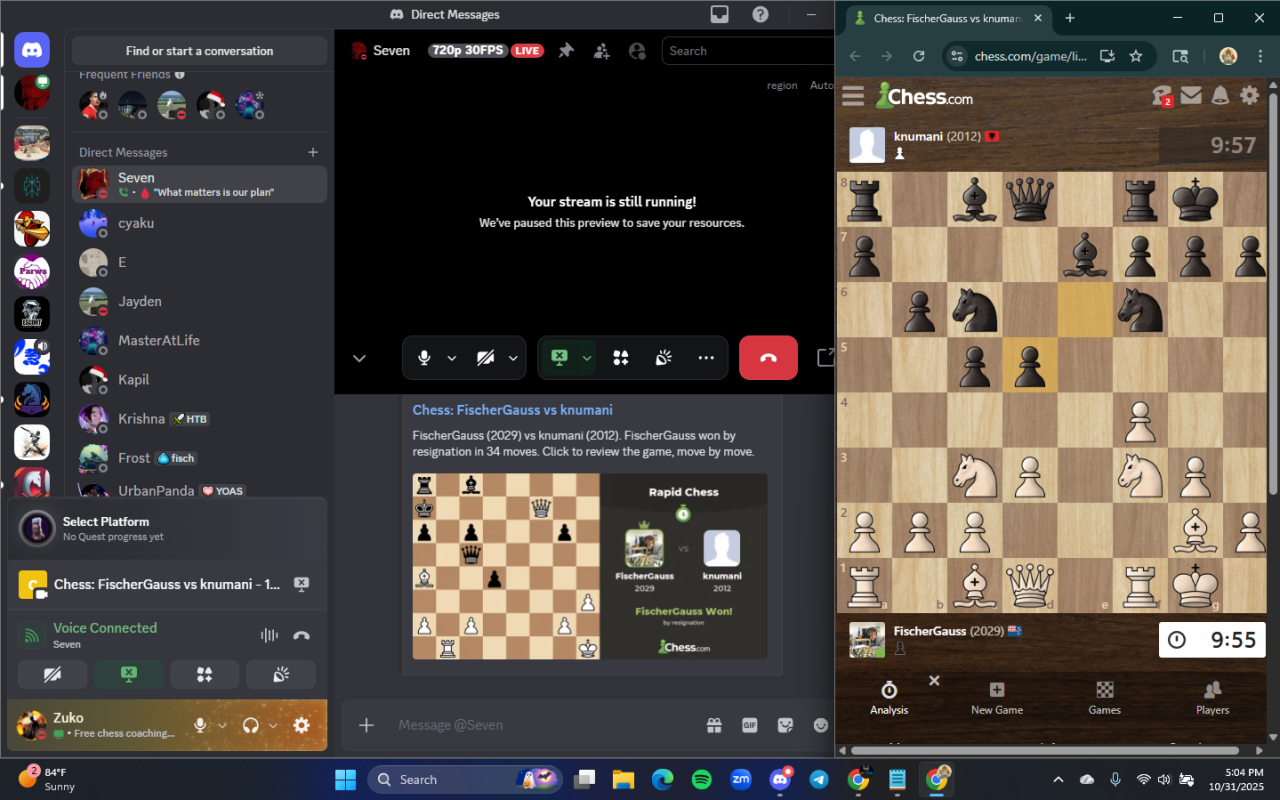
Task: Open screen share options dropdown arrow
Action: tap(587, 358)
